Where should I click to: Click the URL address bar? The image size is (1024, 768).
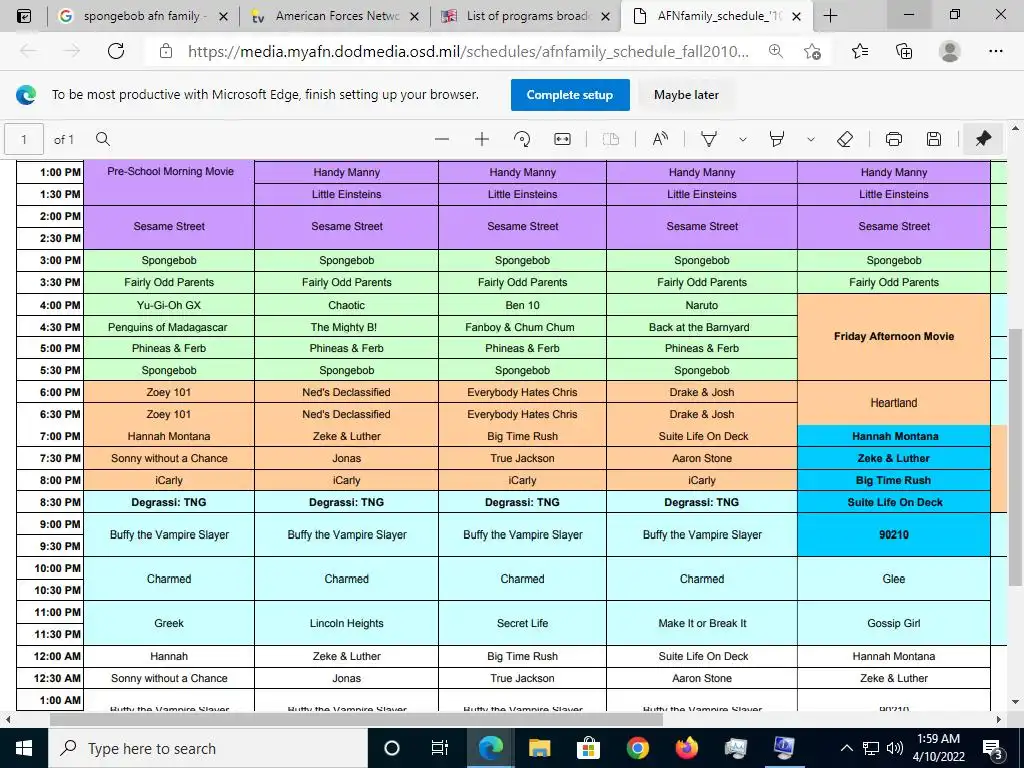point(468,51)
